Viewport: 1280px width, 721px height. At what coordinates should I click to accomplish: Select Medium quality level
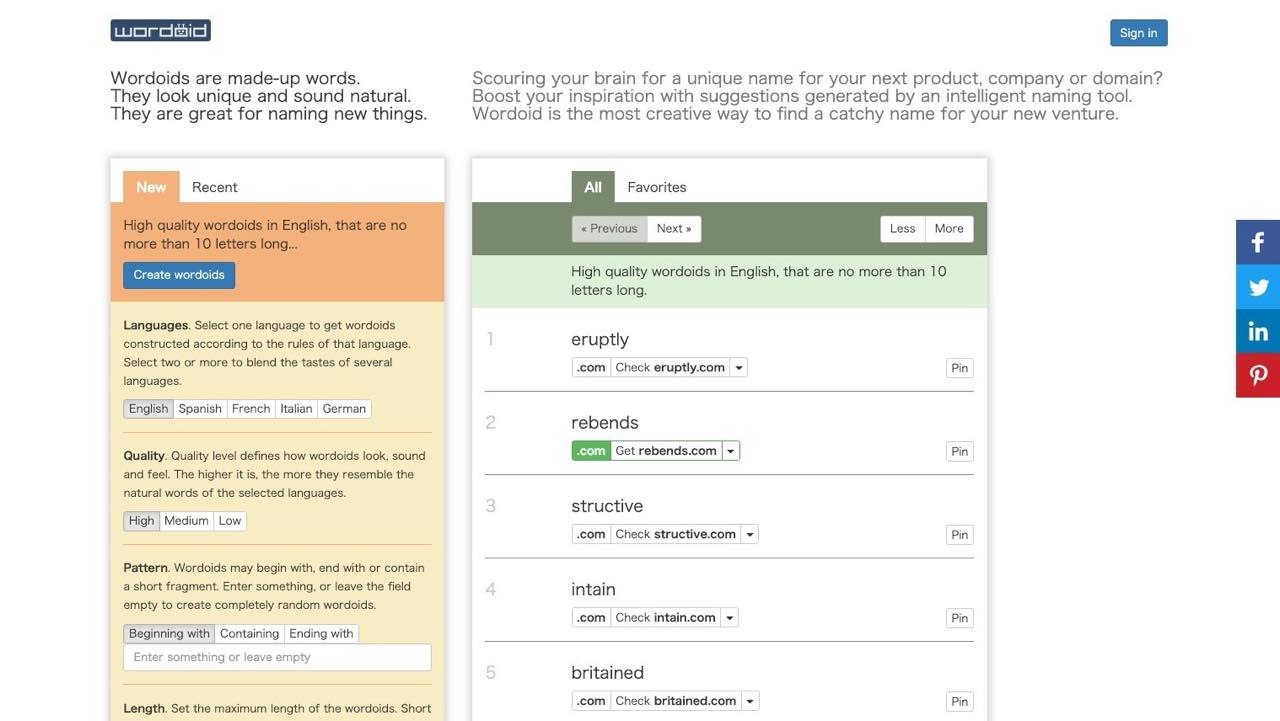186,520
